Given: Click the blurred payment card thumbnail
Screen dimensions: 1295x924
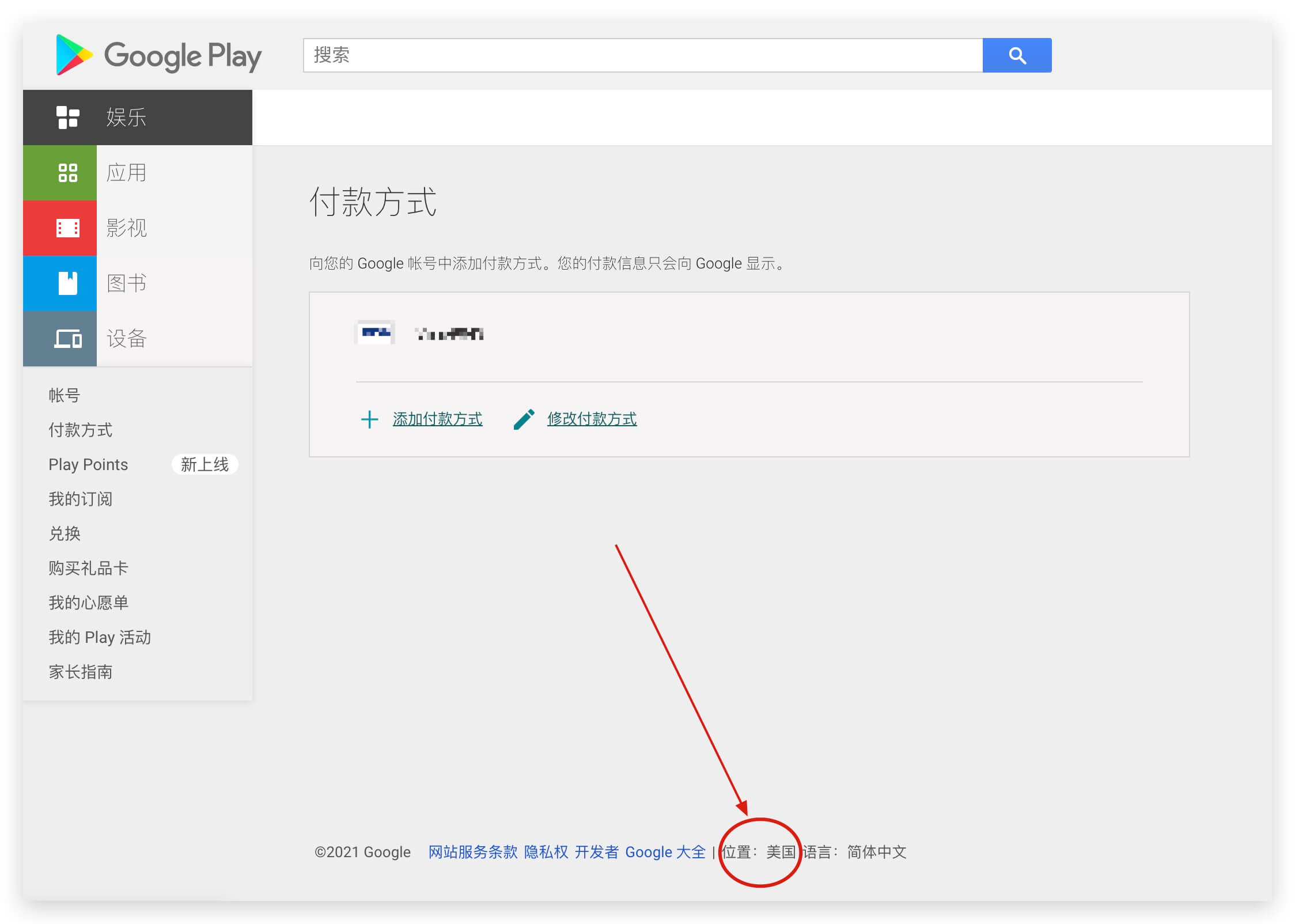Looking at the screenshot, I should pyautogui.click(x=375, y=333).
